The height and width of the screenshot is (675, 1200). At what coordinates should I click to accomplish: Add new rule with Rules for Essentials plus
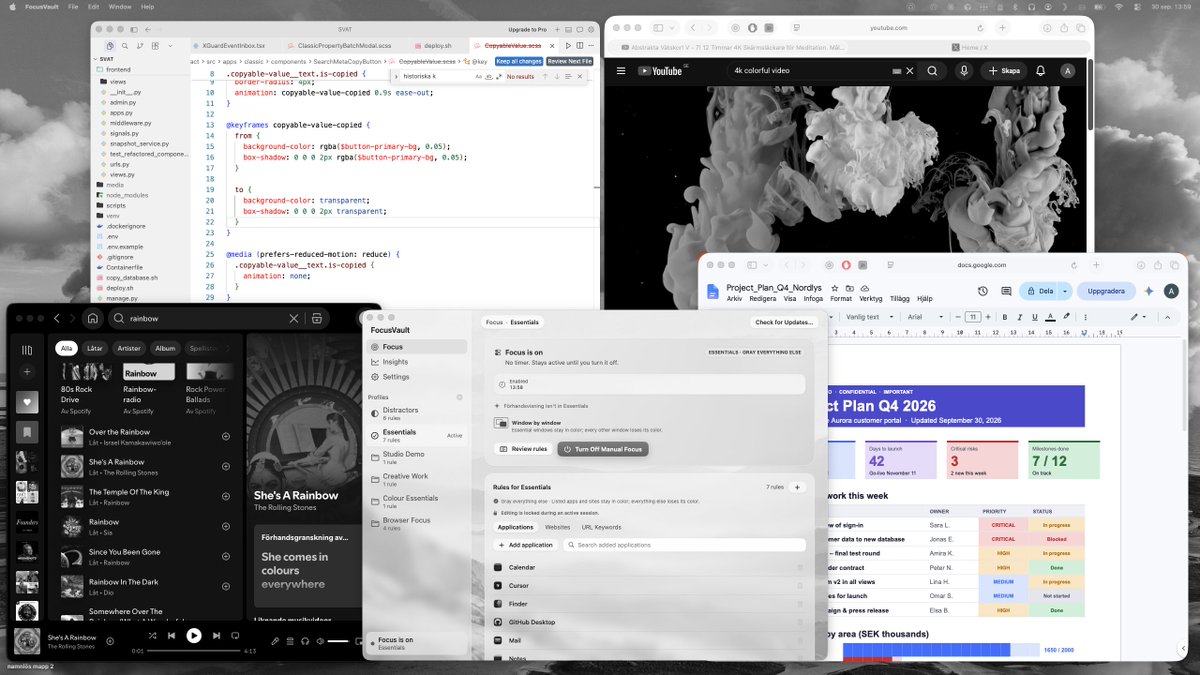click(x=797, y=487)
